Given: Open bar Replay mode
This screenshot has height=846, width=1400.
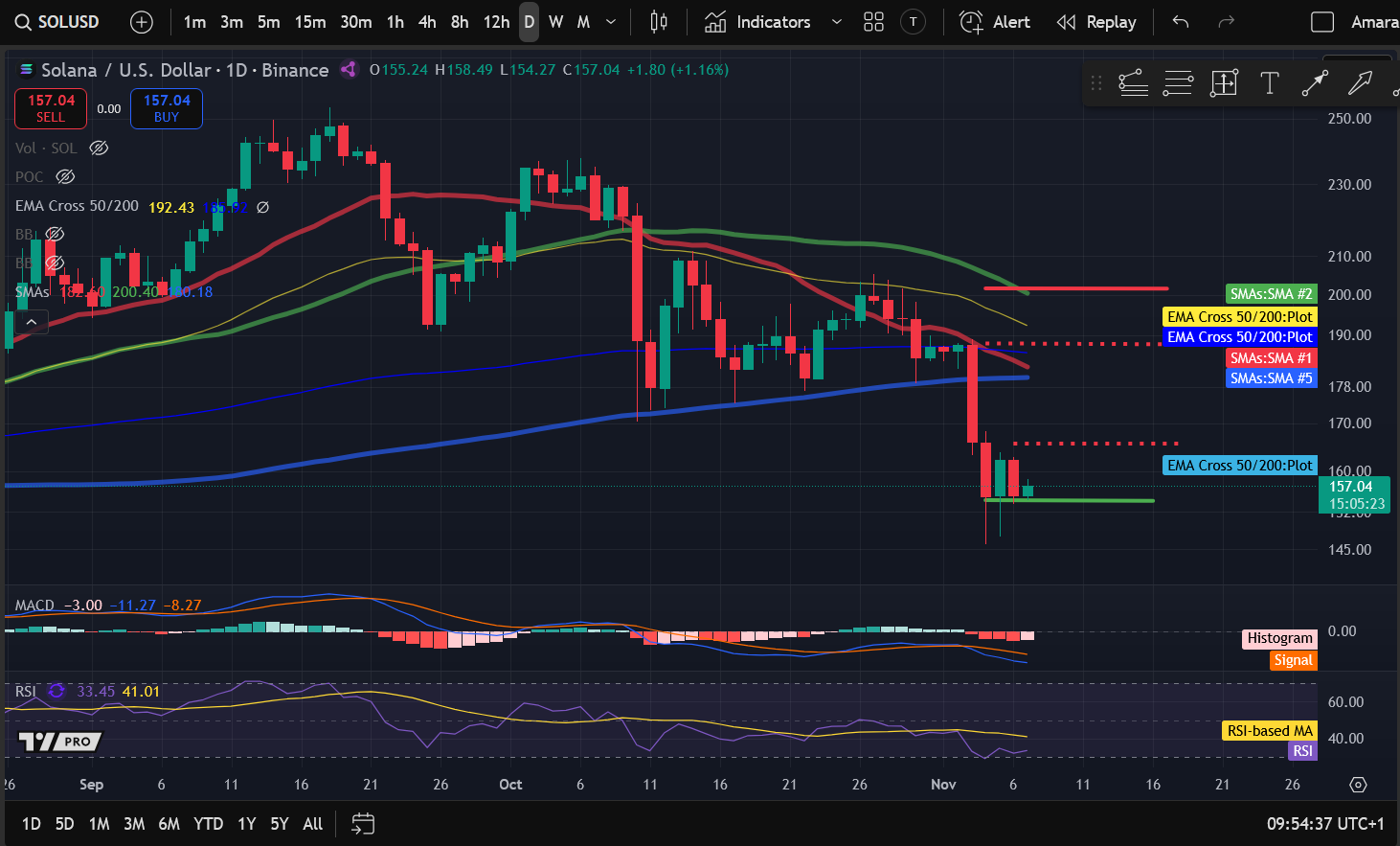Looking at the screenshot, I should [x=1097, y=22].
